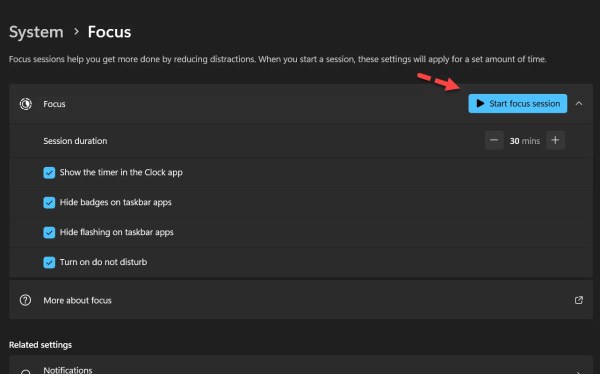Increase session duration with plus button
Screen dimensions: 600x374
[555, 140]
